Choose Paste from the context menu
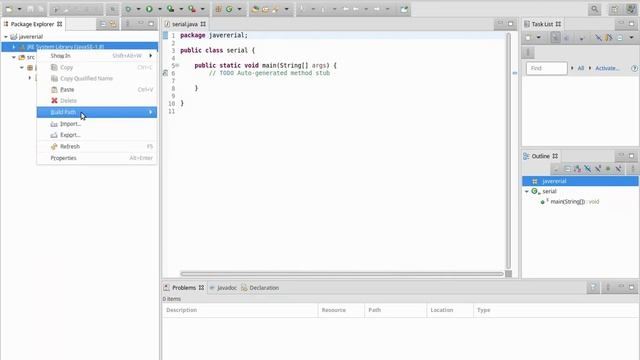This screenshot has height=360, width=640. coord(97,89)
